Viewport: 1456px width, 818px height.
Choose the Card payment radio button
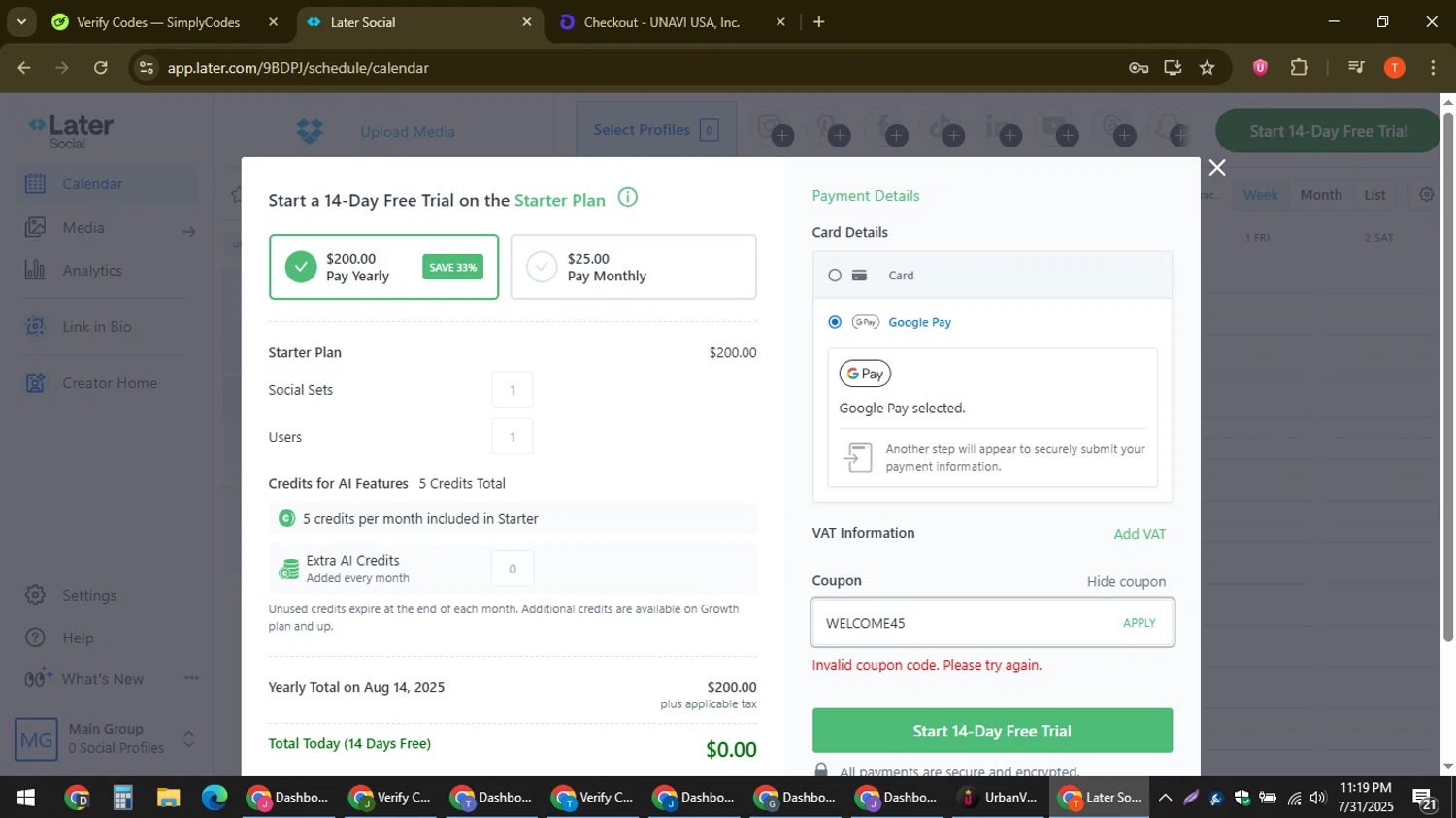point(835,276)
